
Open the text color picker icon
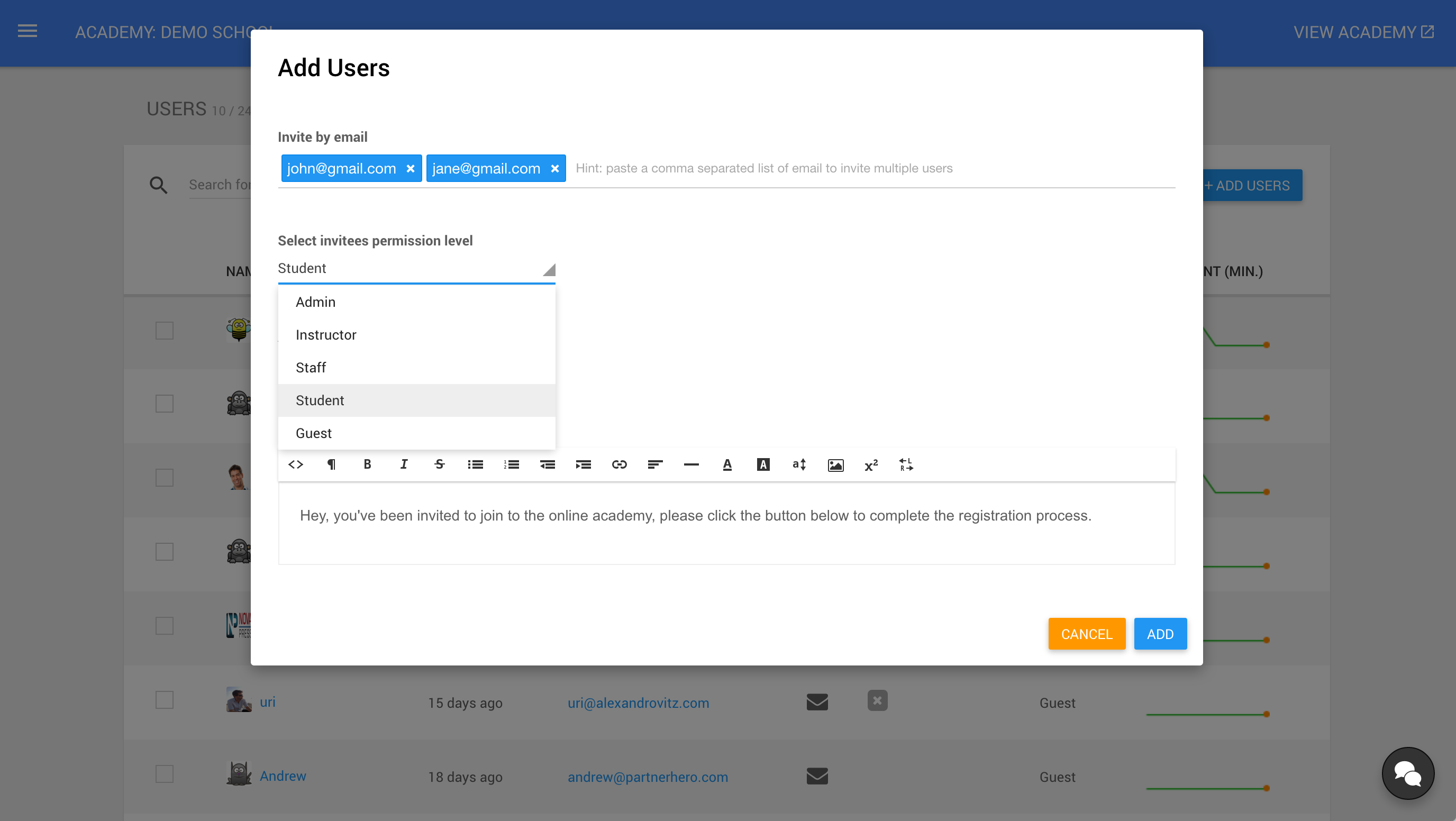click(727, 464)
